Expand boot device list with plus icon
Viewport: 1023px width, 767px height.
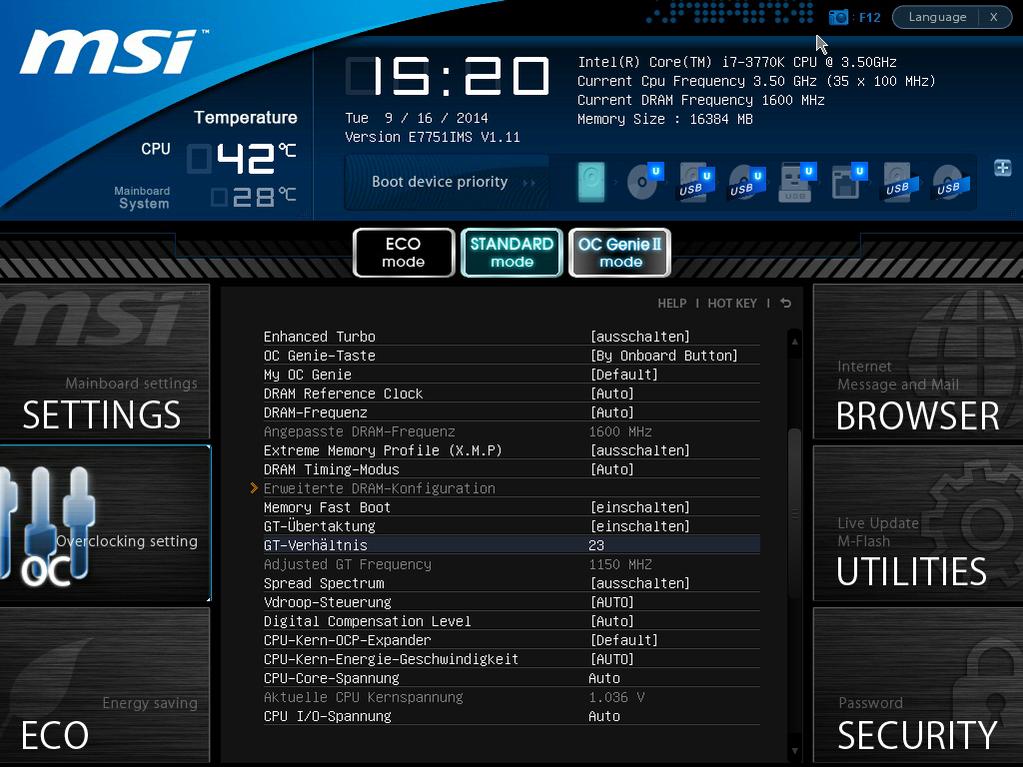pyautogui.click(x=1003, y=168)
